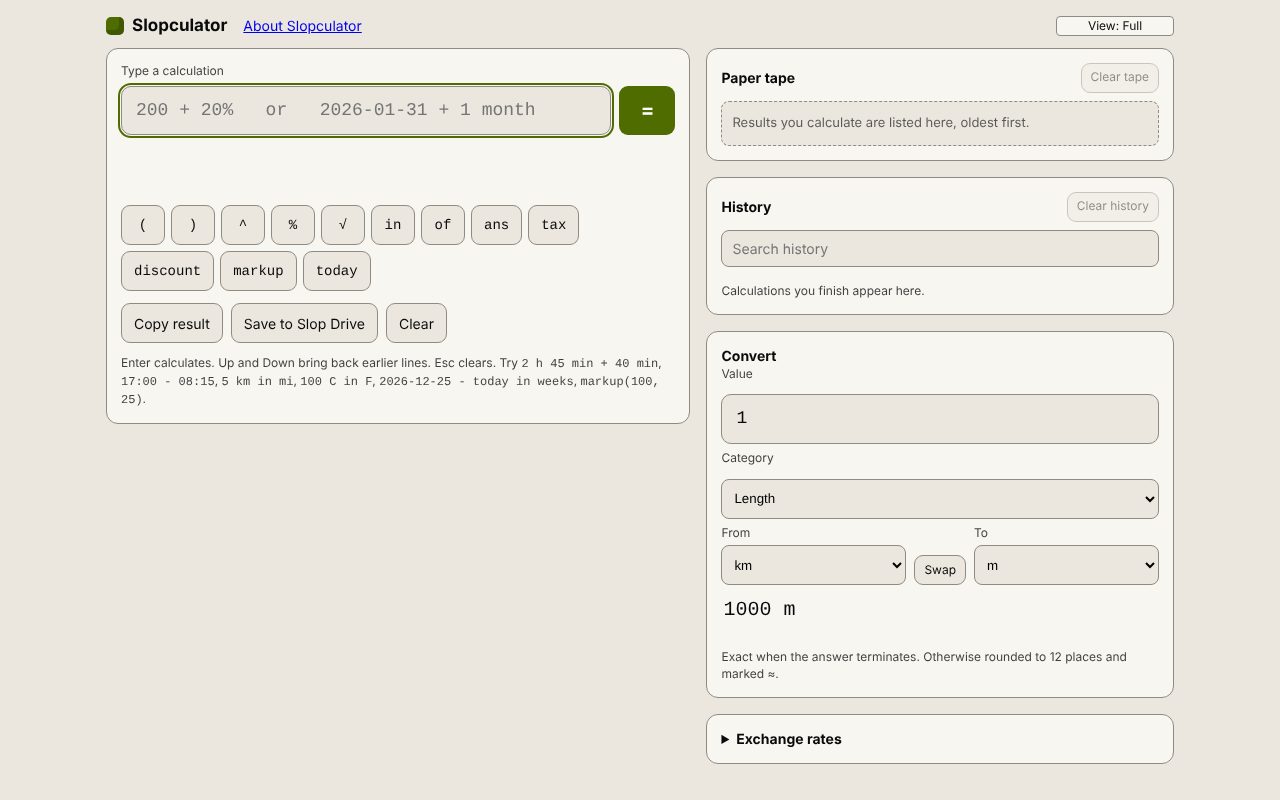Save the result to Slop Drive
The width and height of the screenshot is (1280, 800).
pyautogui.click(x=304, y=324)
